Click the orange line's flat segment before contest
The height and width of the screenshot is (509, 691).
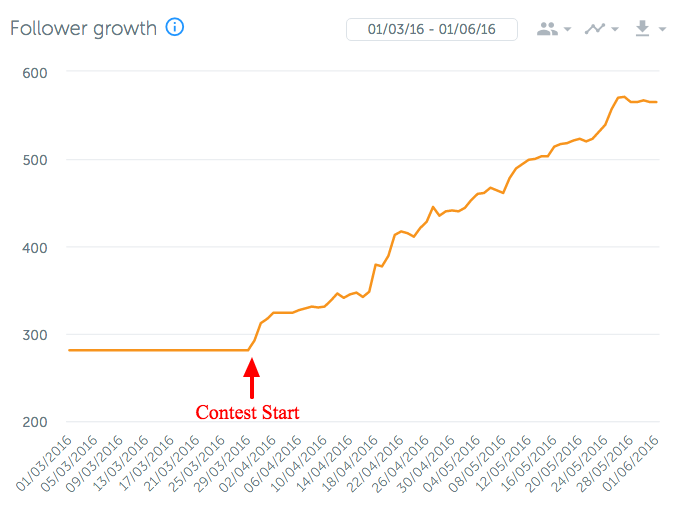[x=150, y=350]
